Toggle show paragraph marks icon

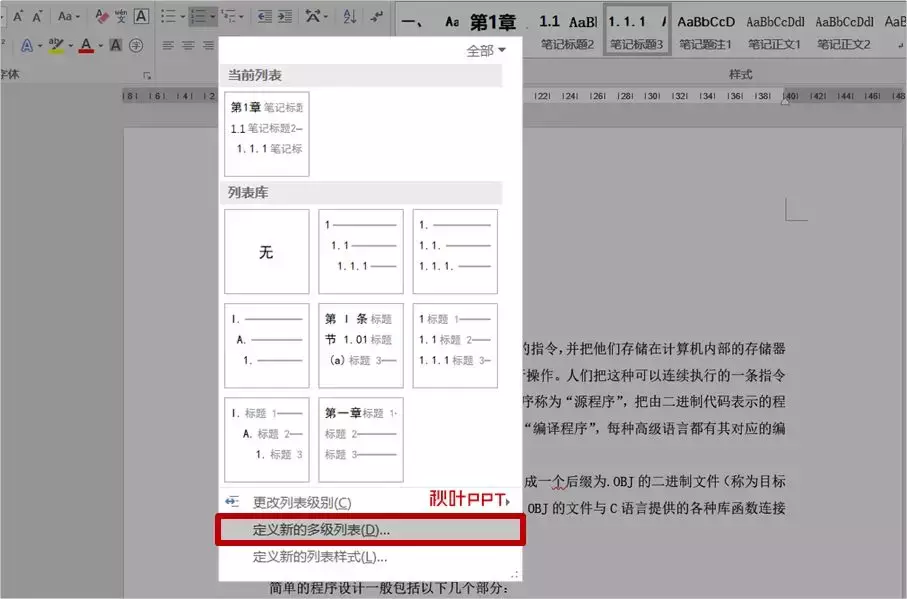[377, 16]
